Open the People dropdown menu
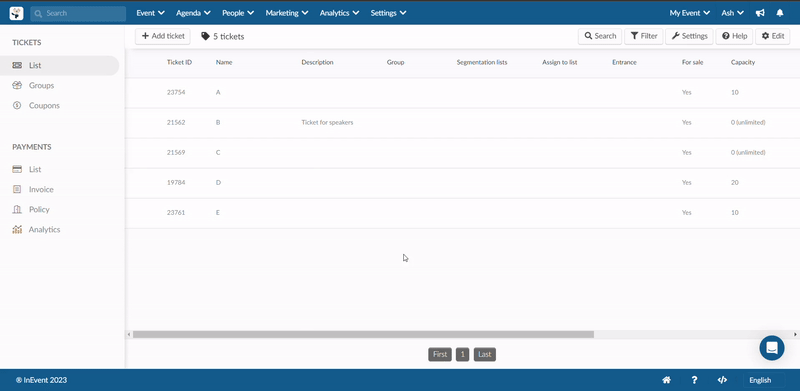The image size is (800, 391). tap(238, 13)
